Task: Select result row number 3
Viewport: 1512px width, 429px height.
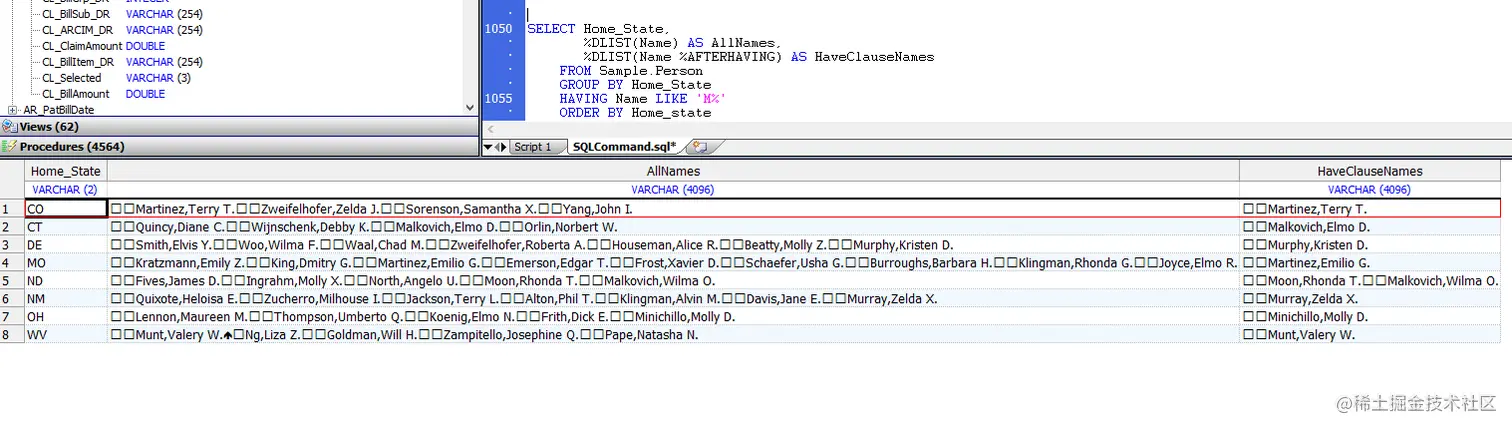Action: point(12,245)
